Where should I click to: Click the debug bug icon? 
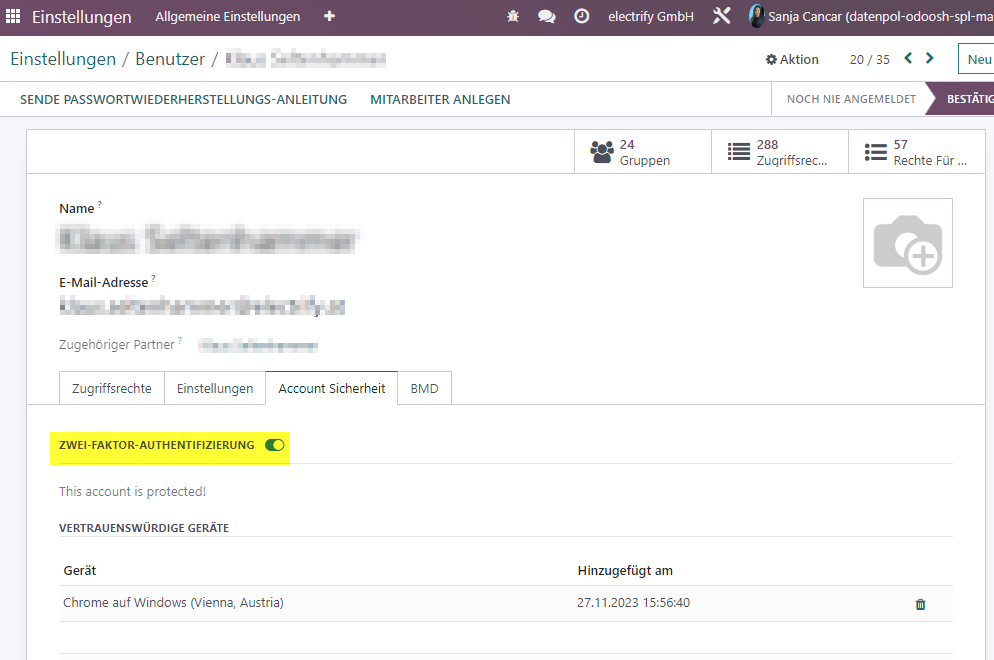point(513,16)
